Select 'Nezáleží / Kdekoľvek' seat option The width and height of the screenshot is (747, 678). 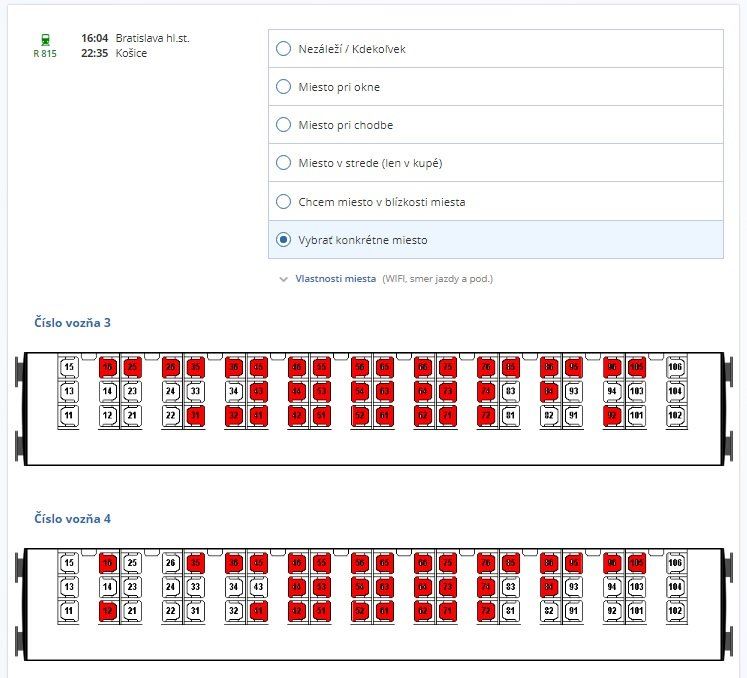pyautogui.click(x=283, y=49)
